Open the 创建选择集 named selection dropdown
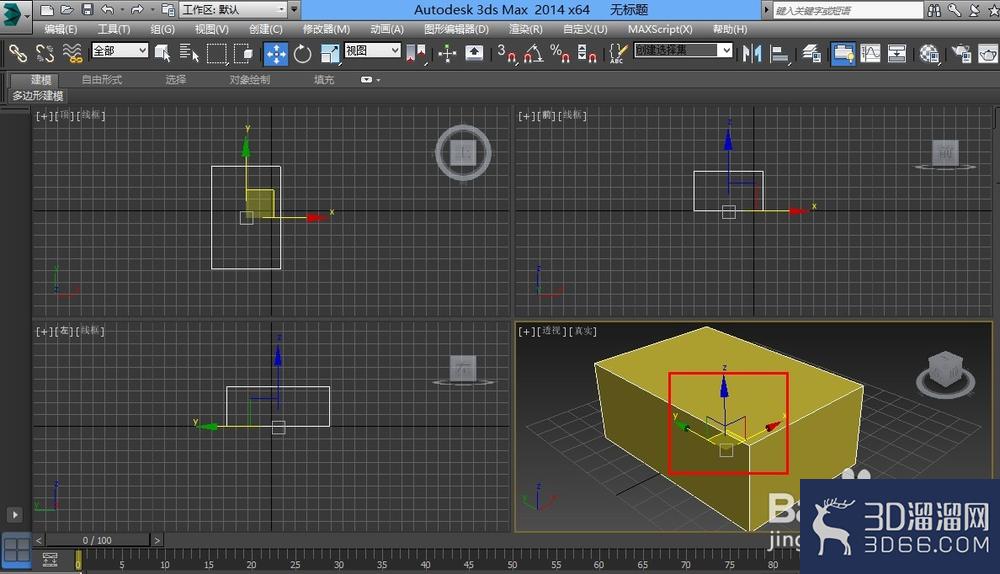Screen dimensions: 1000x574 pyautogui.click(x=683, y=50)
